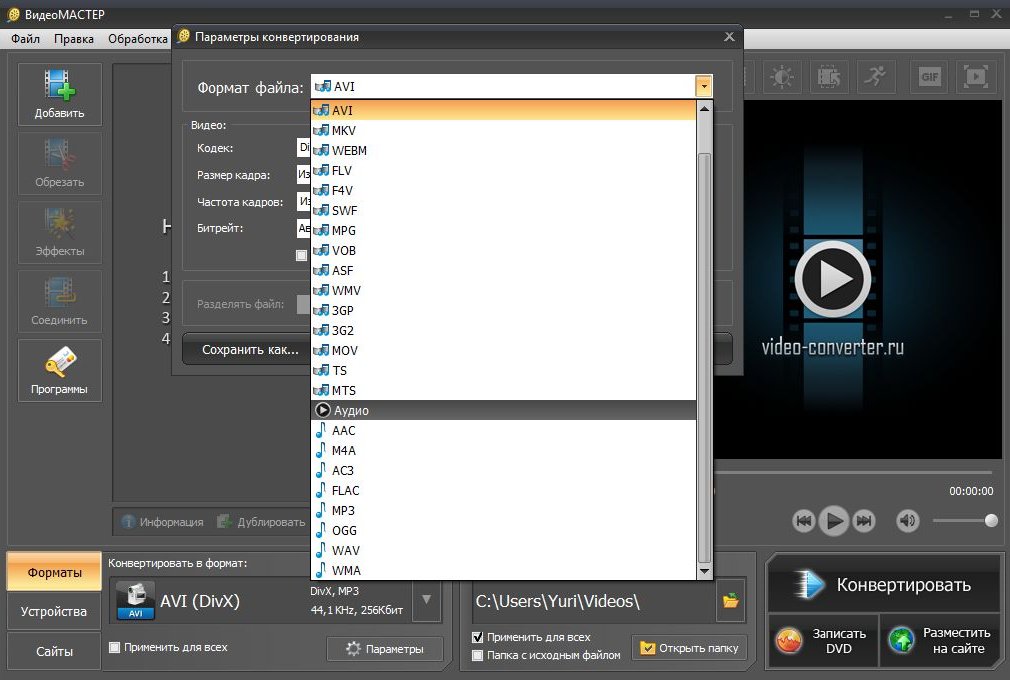Collapse the Формат файла dropdown arrow
Screen dimensions: 1010x680
[703, 86]
